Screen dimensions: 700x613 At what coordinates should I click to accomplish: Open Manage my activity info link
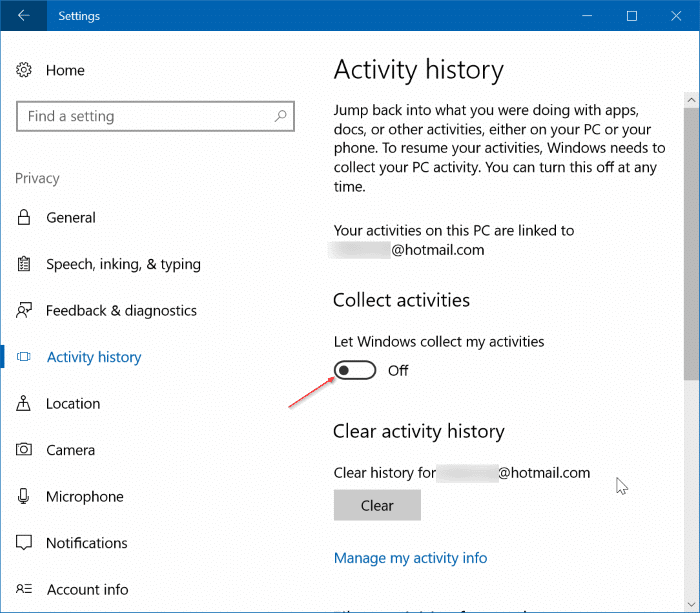click(410, 558)
